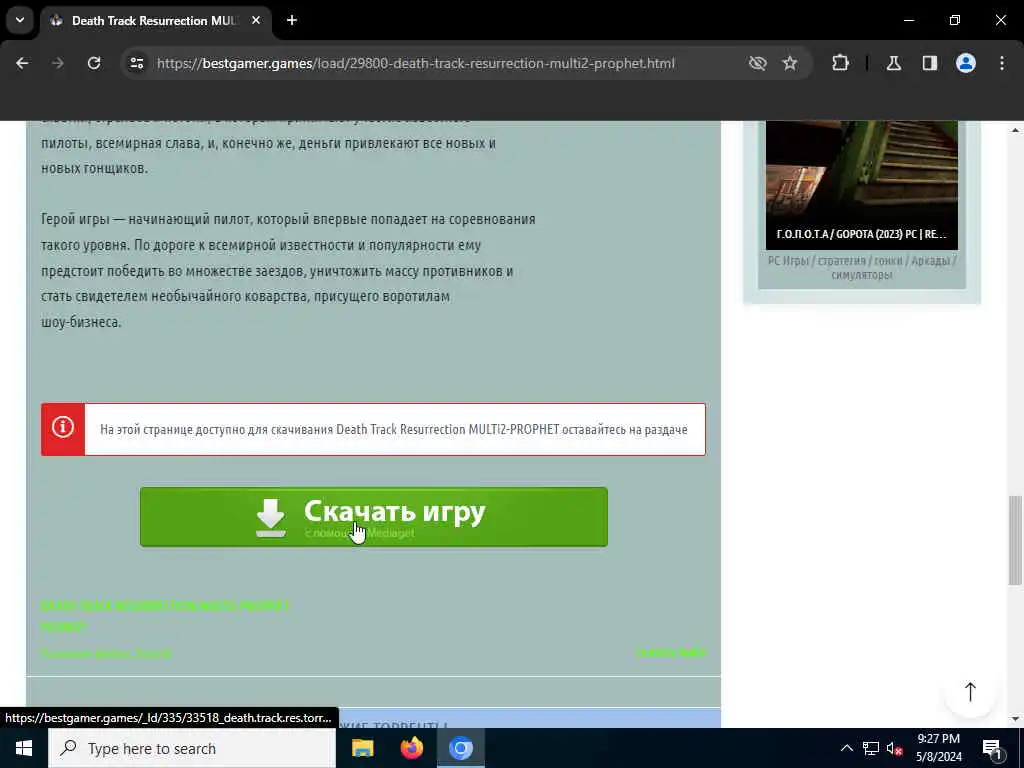Viewport: 1024px width, 768px height.
Task: Click the notice text about Death Track Resurrection
Action: [393, 430]
